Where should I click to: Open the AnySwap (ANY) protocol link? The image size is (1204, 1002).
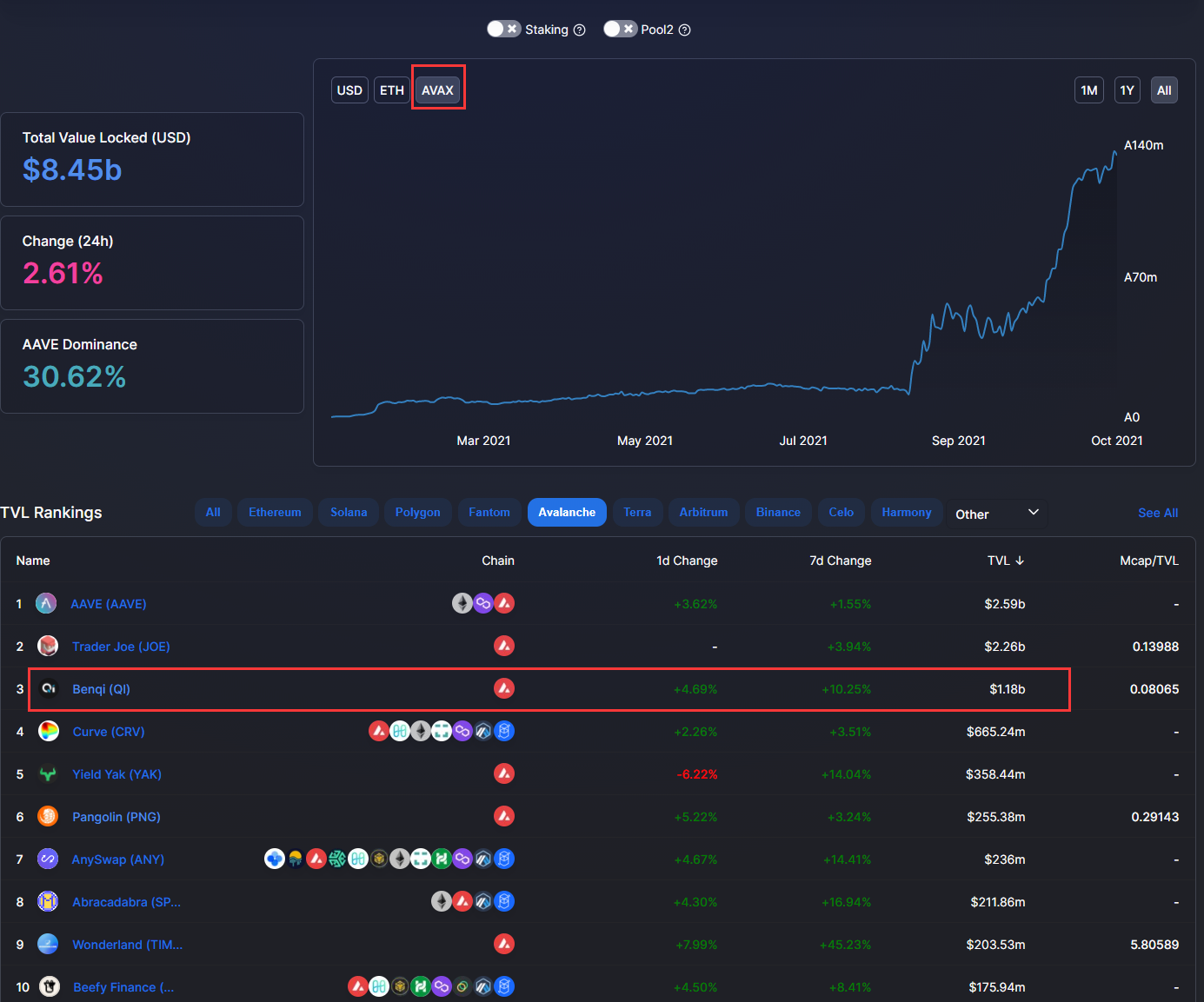(x=118, y=859)
